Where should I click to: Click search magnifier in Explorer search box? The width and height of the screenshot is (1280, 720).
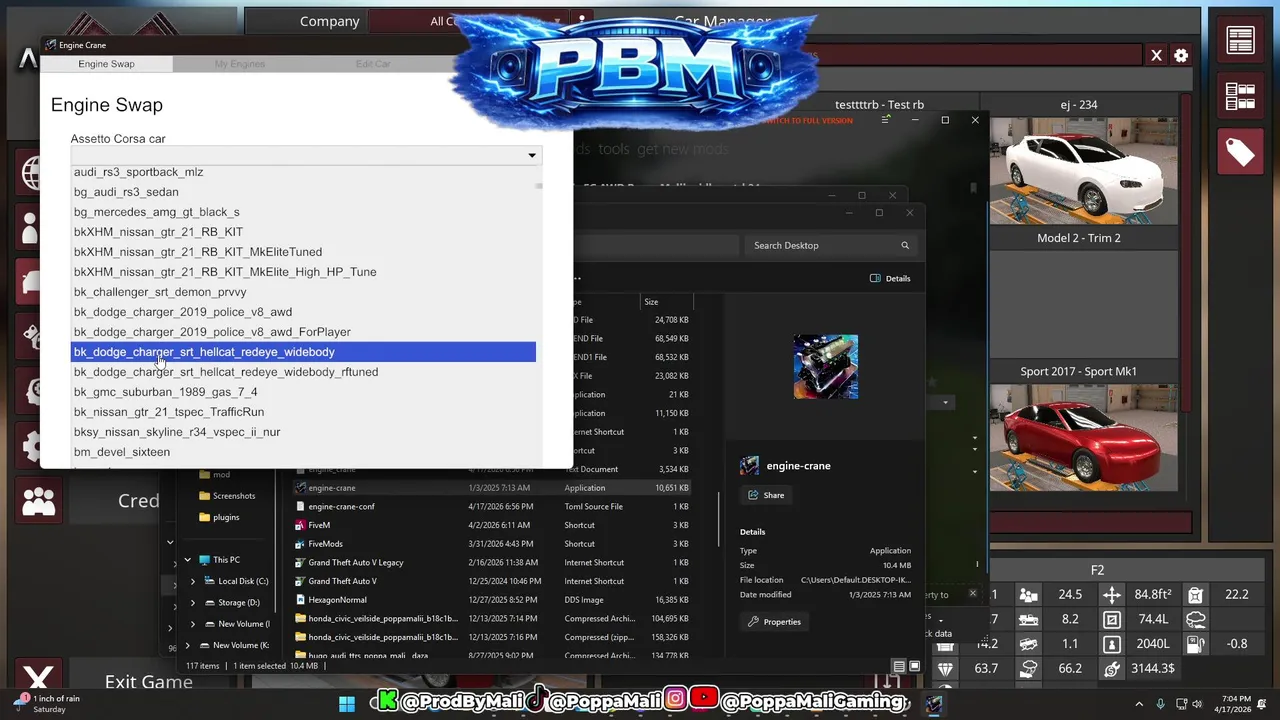(x=905, y=245)
